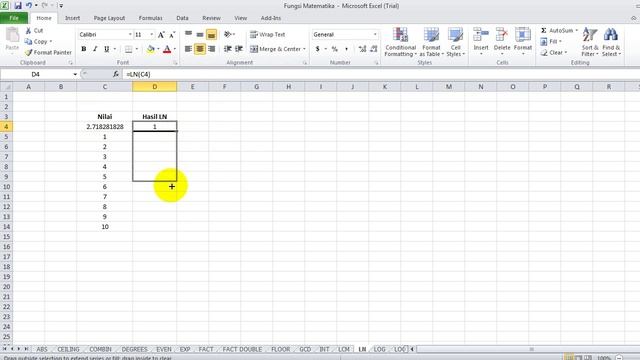This screenshot has width=640, height=360.
Task: Click the Bottom Align icon
Action: click(x=211, y=35)
